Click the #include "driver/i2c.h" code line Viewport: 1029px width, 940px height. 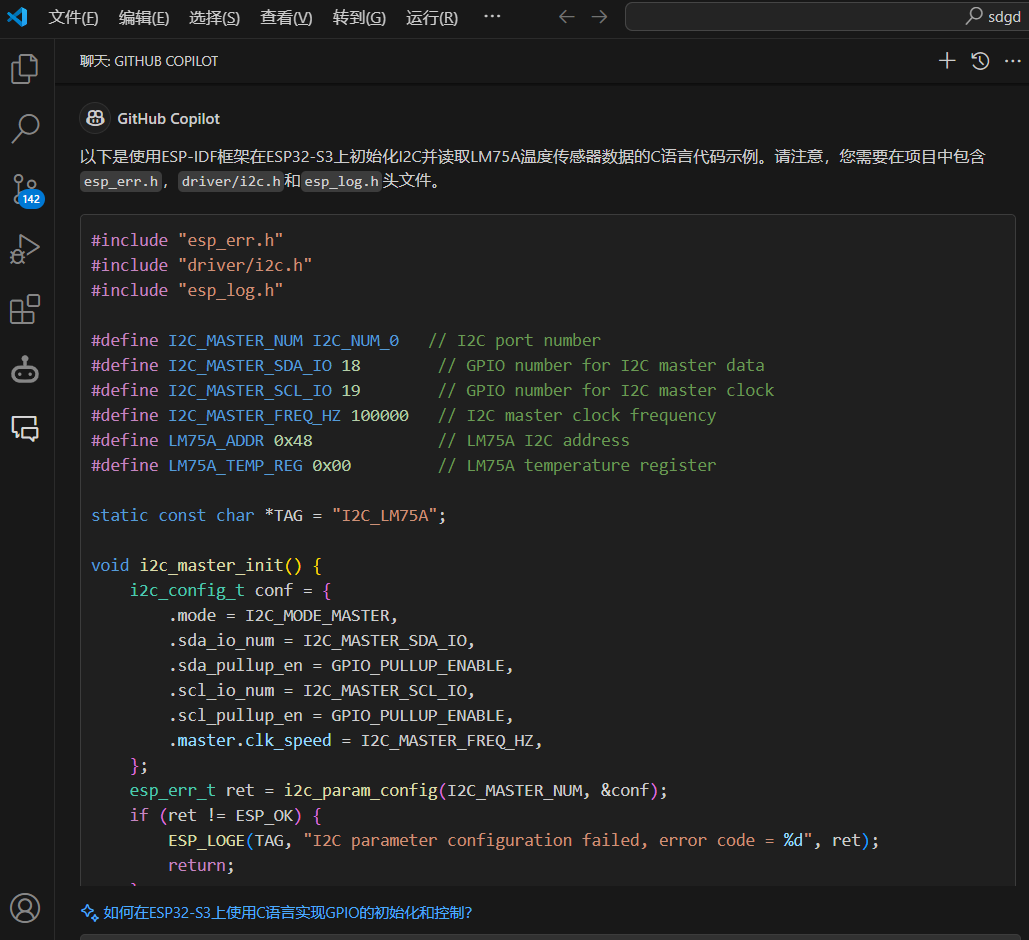click(201, 265)
